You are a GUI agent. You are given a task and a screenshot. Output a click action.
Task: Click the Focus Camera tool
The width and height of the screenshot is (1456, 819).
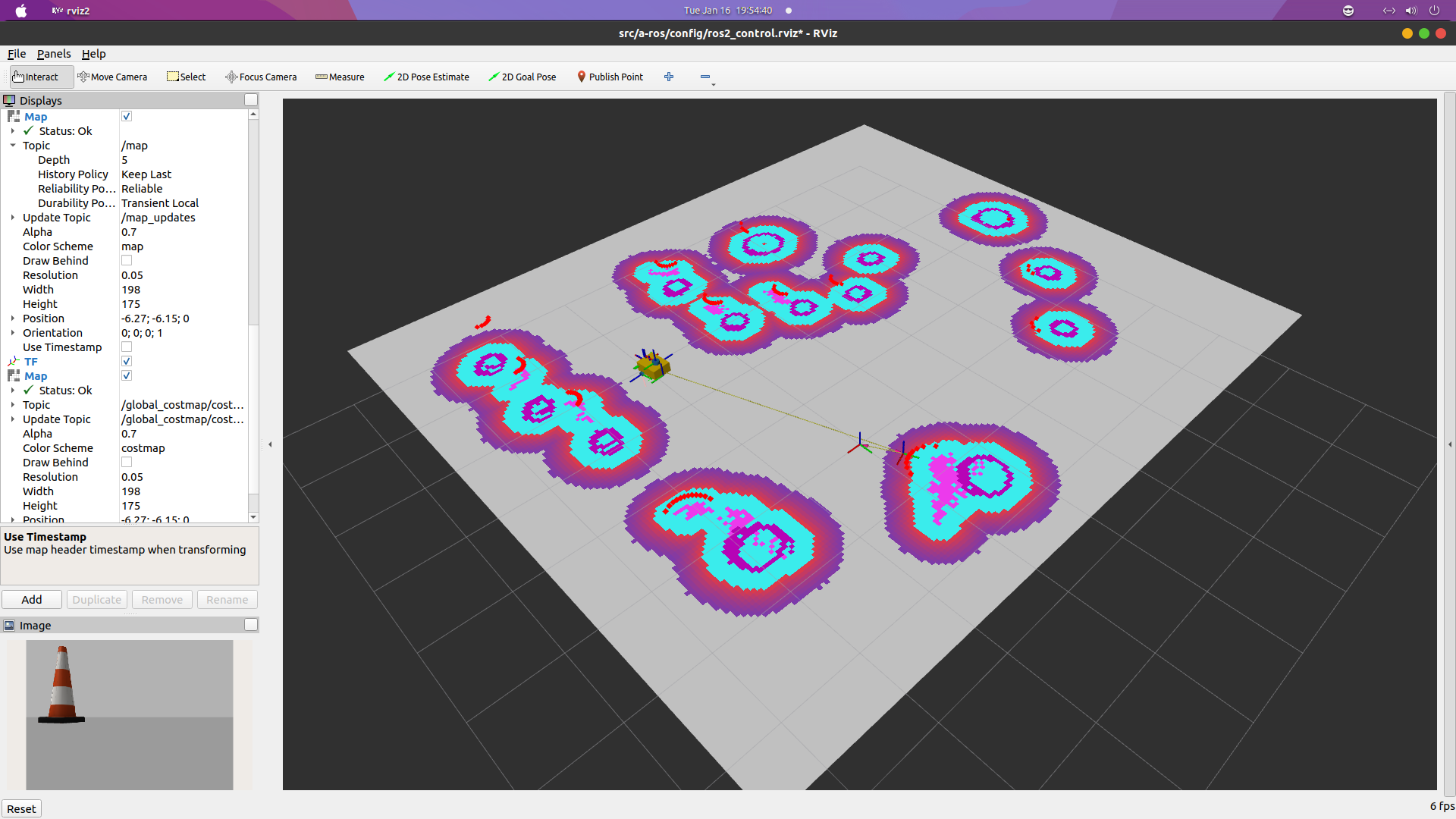pos(261,77)
